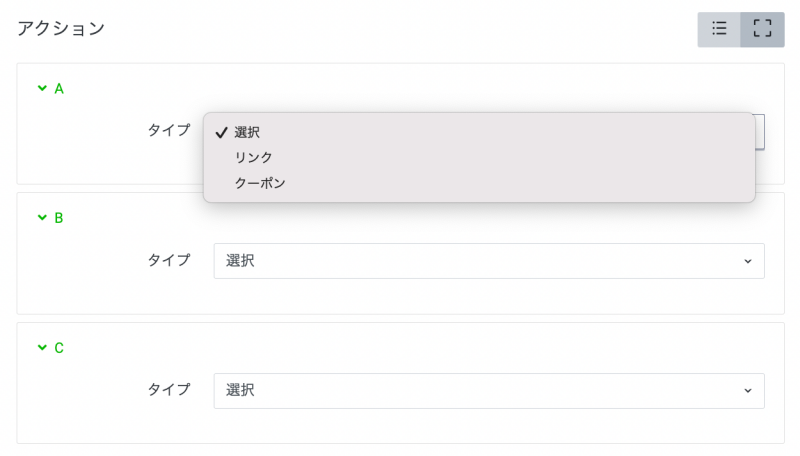Click the タイプ label in section A
Image resolution: width=800 pixels, height=456 pixels.
(x=169, y=130)
